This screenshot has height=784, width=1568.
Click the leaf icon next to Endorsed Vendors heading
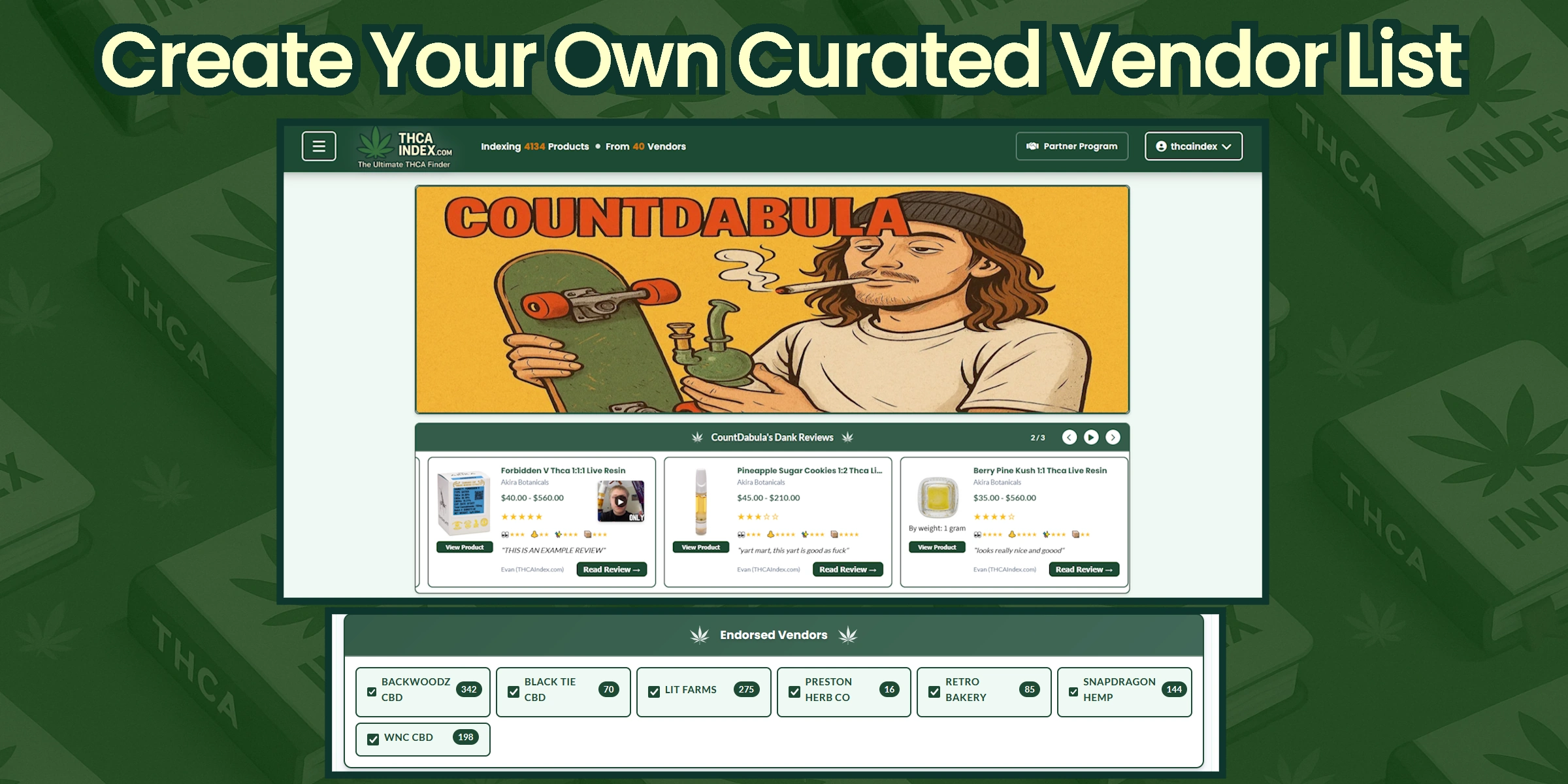pos(698,634)
